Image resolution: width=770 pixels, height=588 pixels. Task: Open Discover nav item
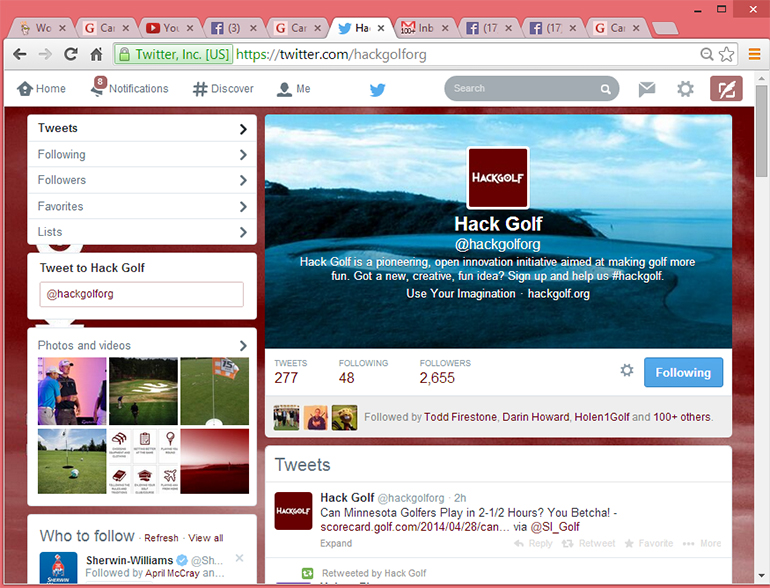(223, 89)
